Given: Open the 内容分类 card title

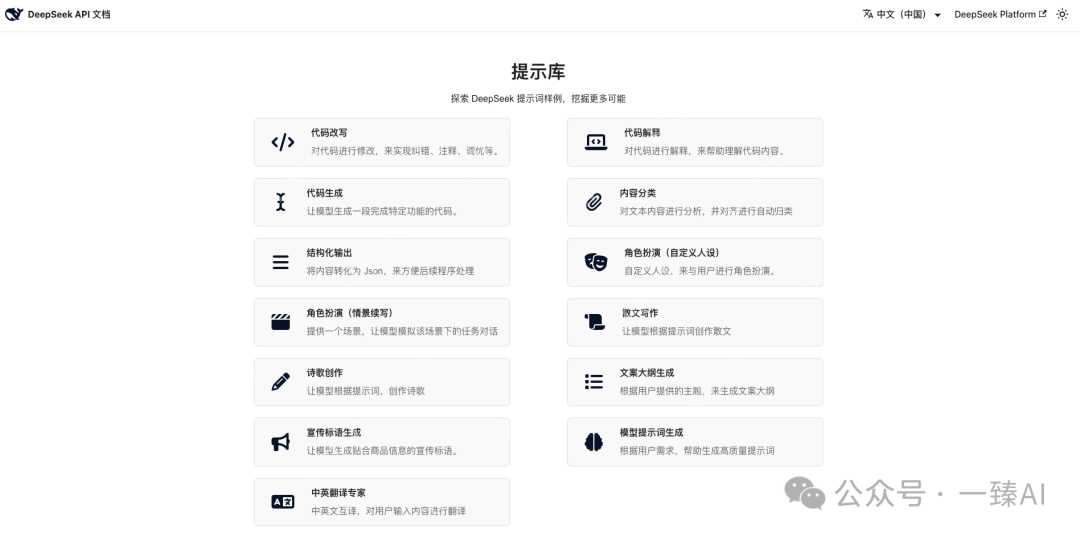Looking at the screenshot, I should pos(637,193).
